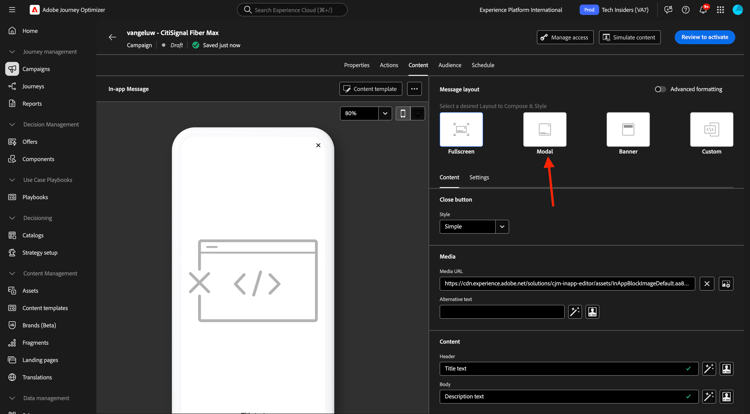Image resolution: width=750 pixels, height=414 pixels.
Task: Open Playbooks in the sidebar
Action: [x=35, y=197]
